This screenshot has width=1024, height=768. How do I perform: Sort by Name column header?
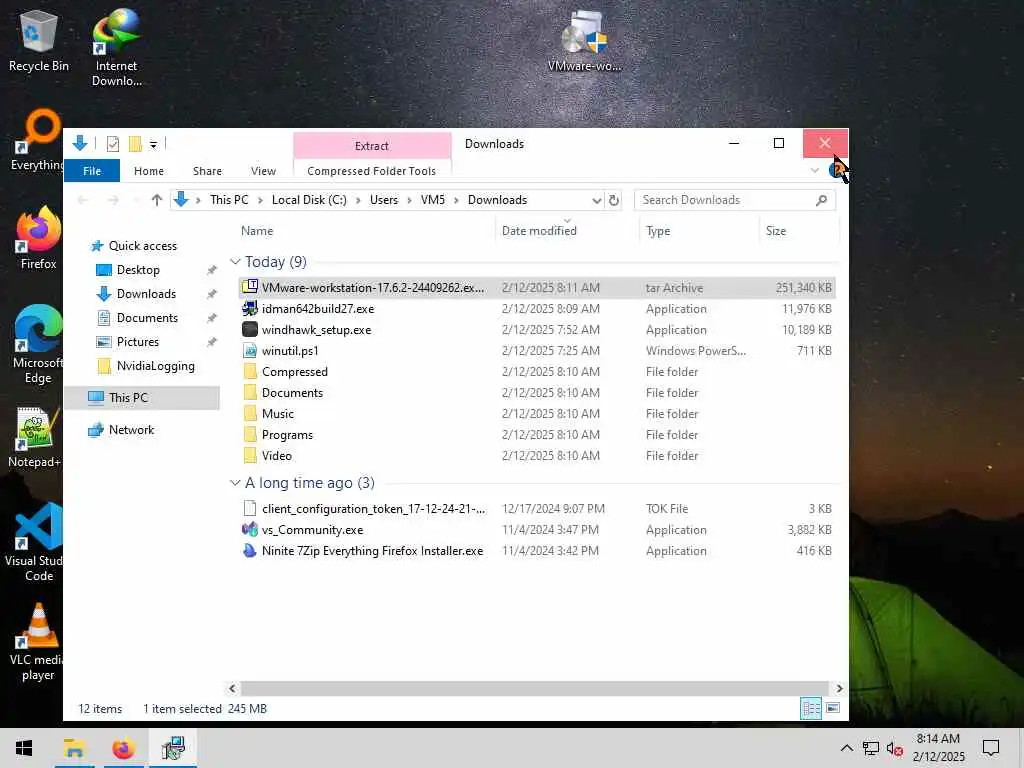click(x=366, y=231)
